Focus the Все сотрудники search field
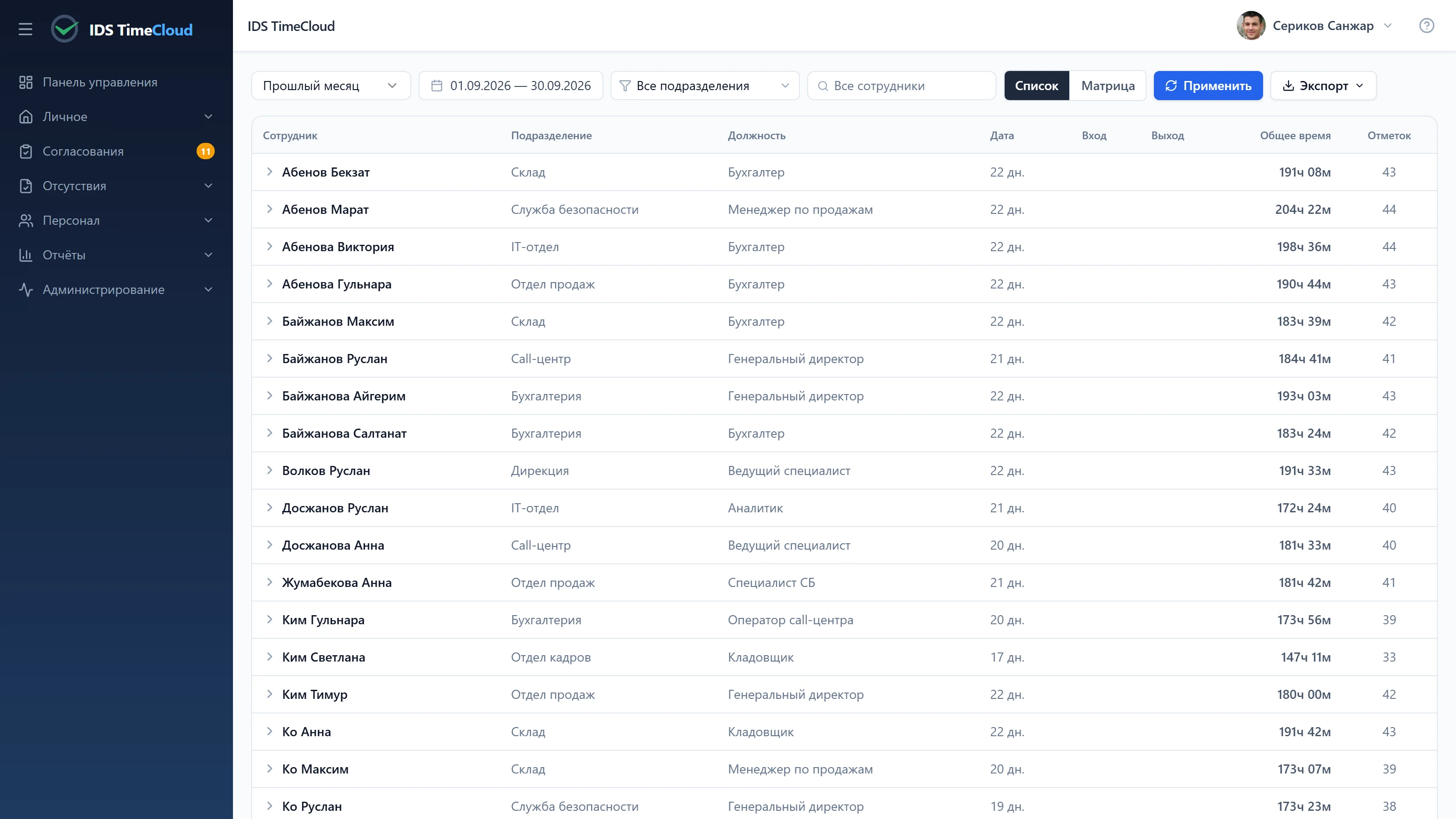This screenshot has width=1456, height=819. click(901, 86)
